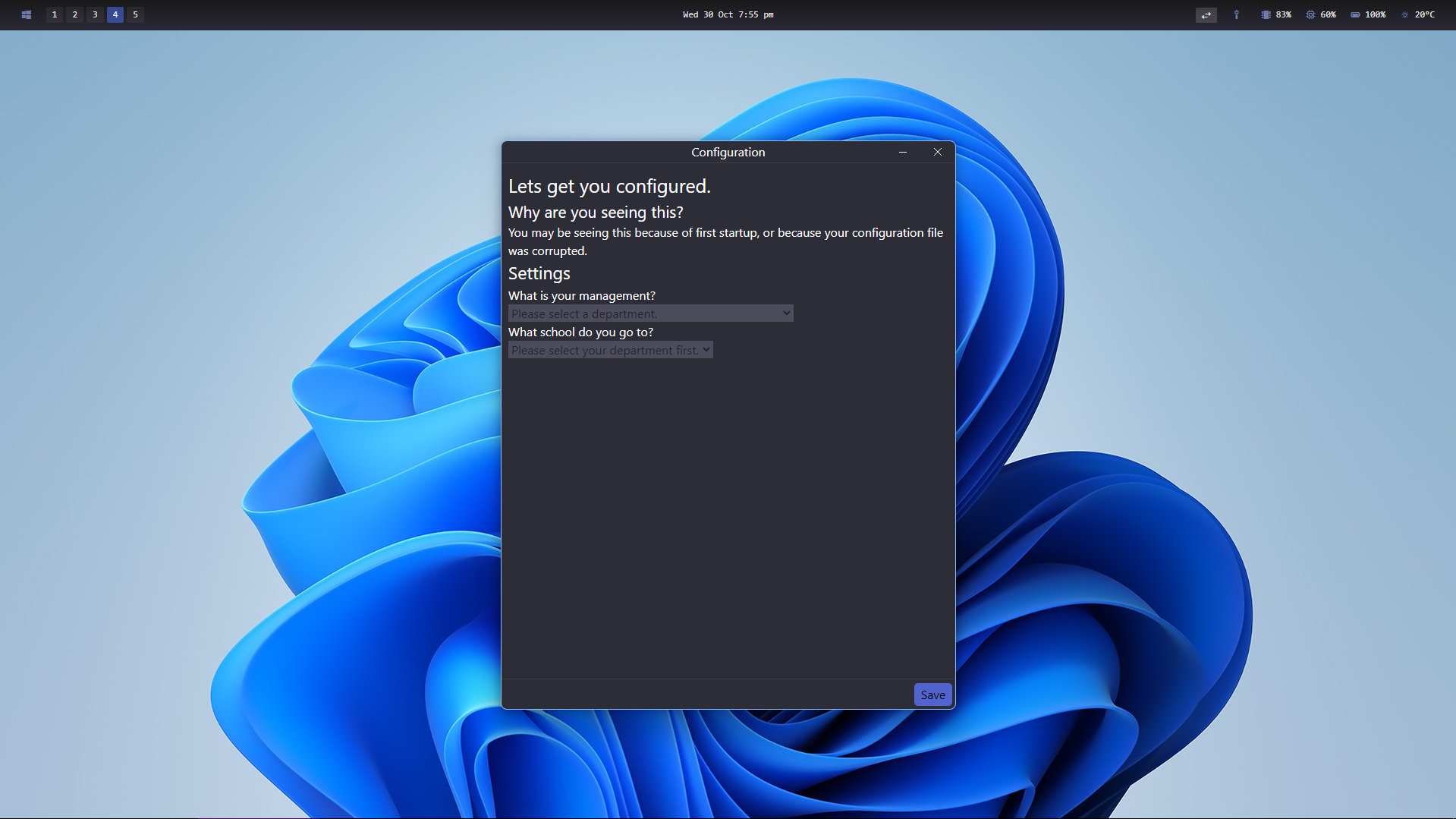Click the 20°C temperature value

click(1424, 14)
